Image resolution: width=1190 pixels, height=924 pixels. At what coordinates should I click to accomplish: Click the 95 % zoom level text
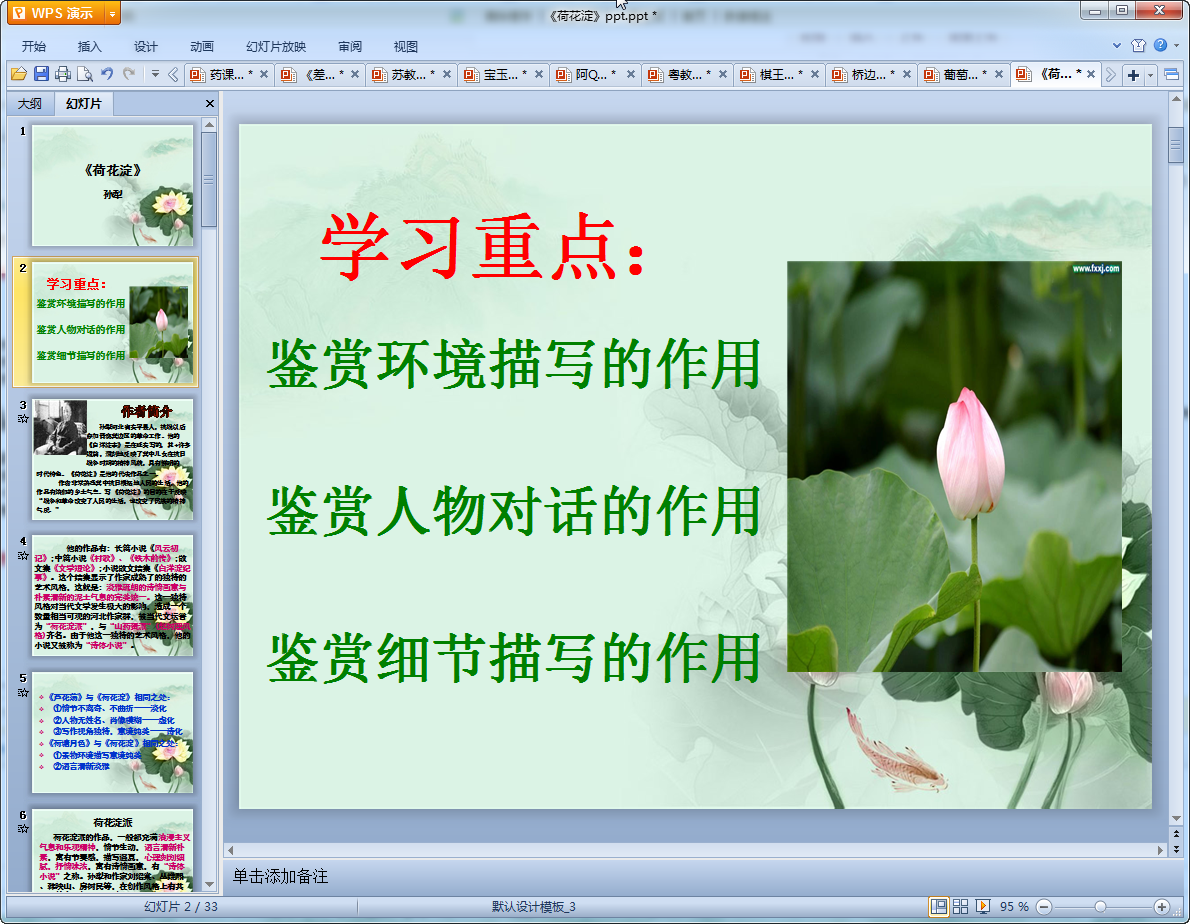coord(1014,907)
